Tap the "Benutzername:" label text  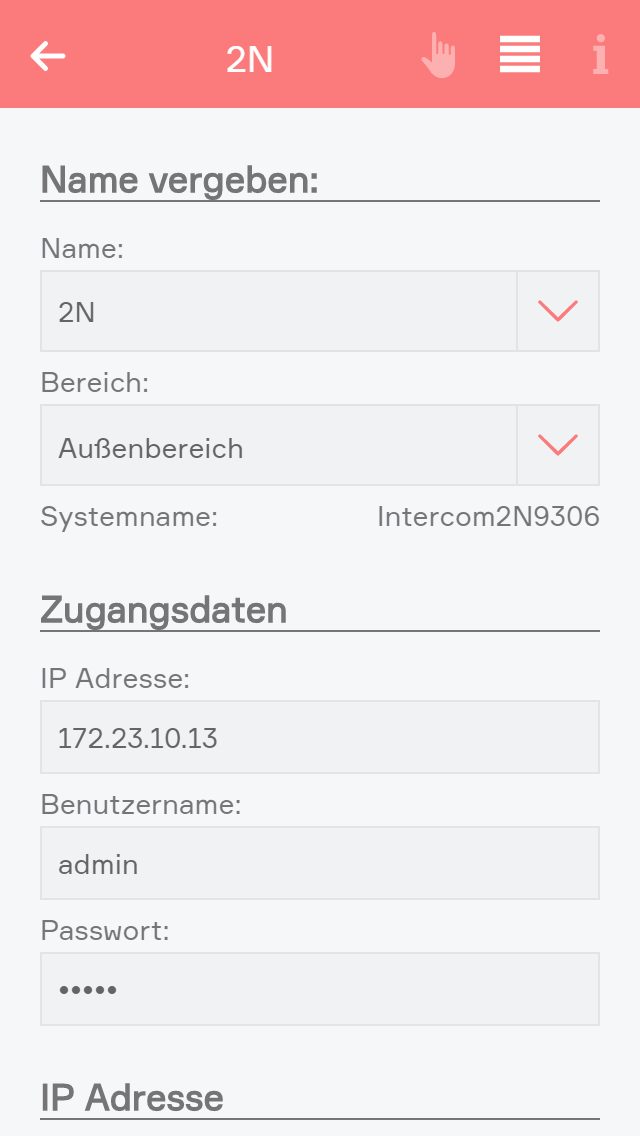(141, 804)
